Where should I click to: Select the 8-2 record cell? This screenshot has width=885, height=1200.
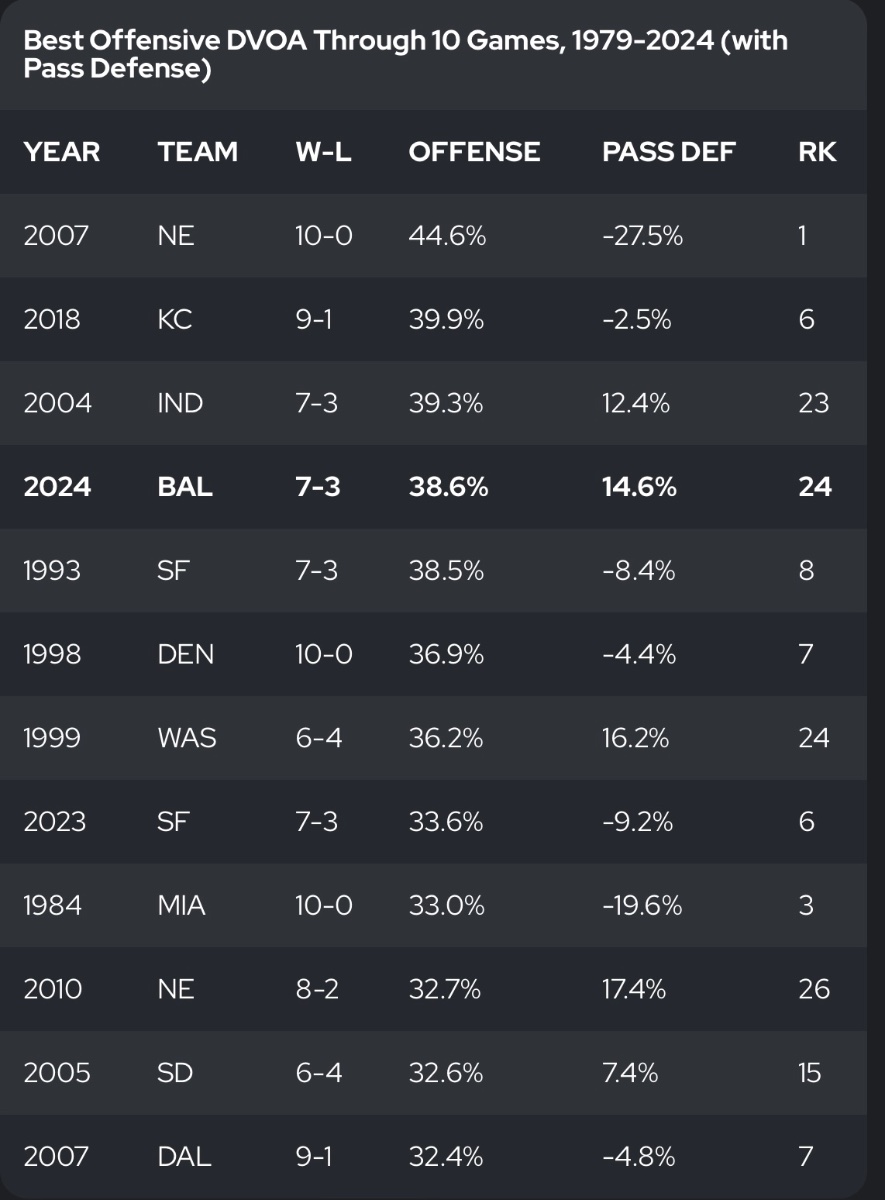316,989
